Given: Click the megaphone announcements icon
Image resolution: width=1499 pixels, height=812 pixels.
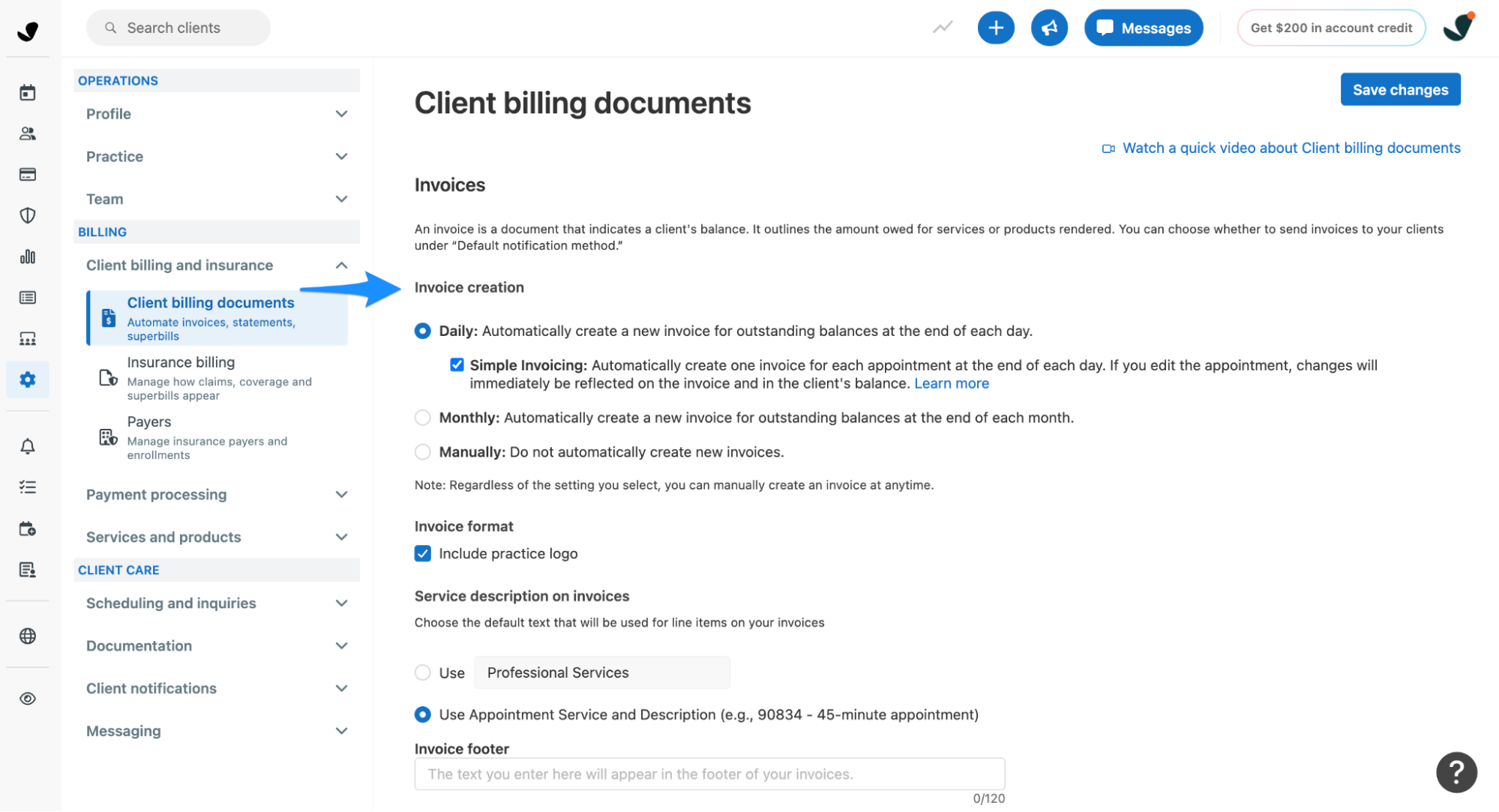Looking at the screenshot, I should pos(1049,28).
